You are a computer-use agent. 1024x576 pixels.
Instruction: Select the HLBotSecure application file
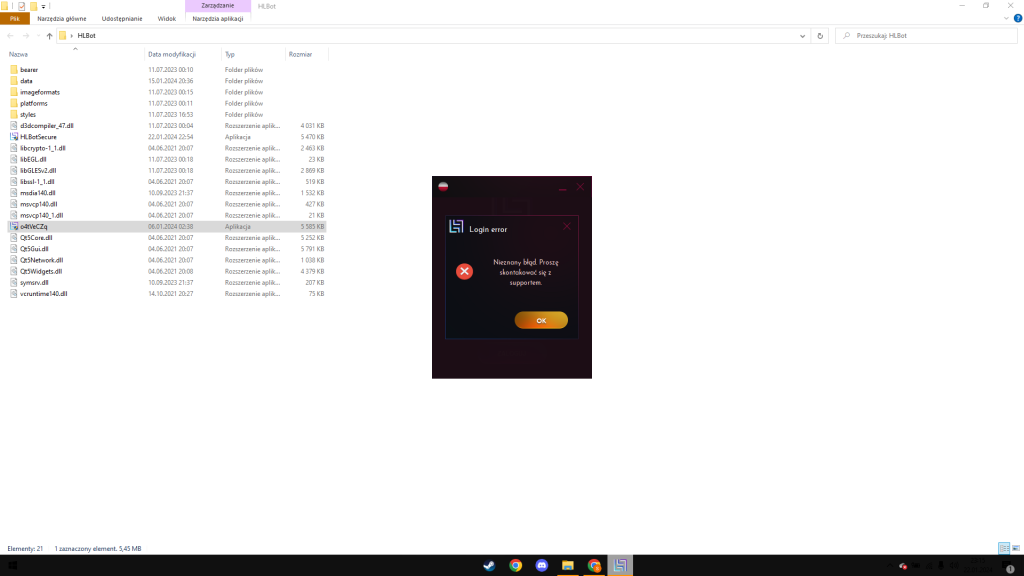38,136
